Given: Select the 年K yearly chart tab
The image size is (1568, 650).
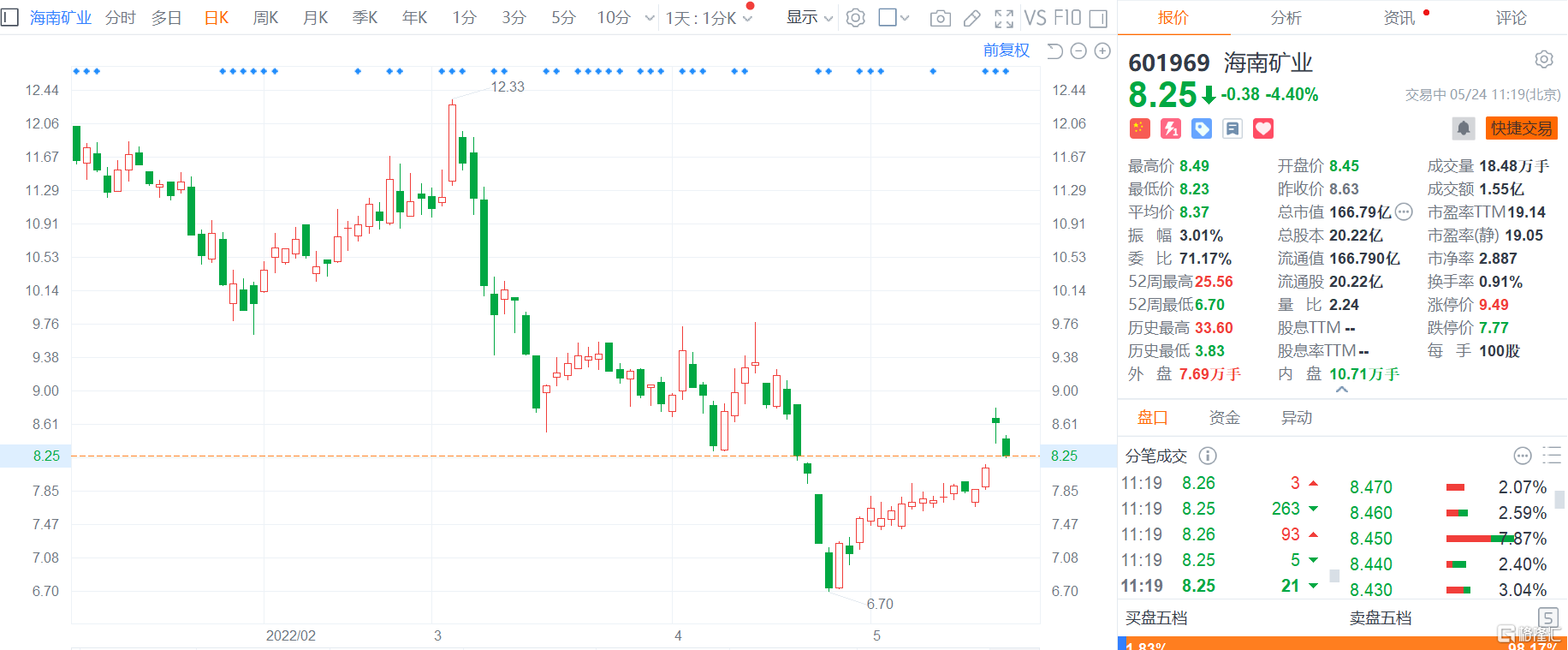Looking at the screenshot, I should point(415,18).
